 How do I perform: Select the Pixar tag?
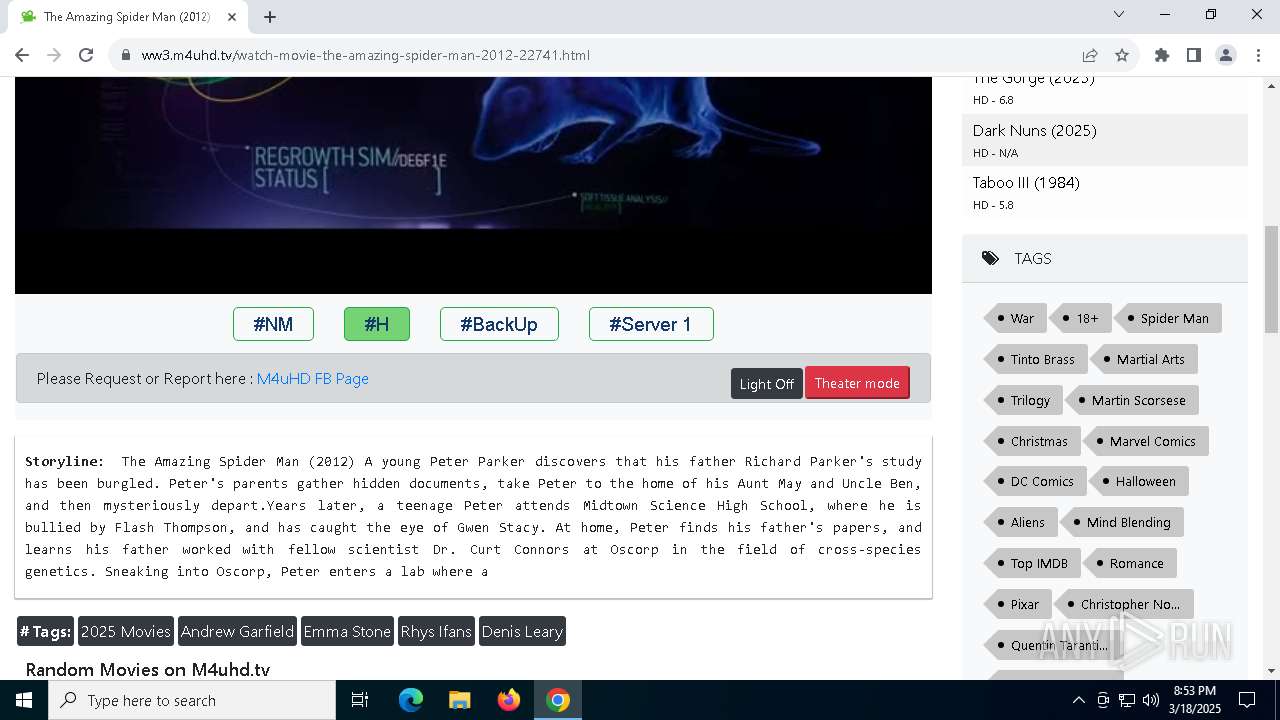(x=1018, y=604)
